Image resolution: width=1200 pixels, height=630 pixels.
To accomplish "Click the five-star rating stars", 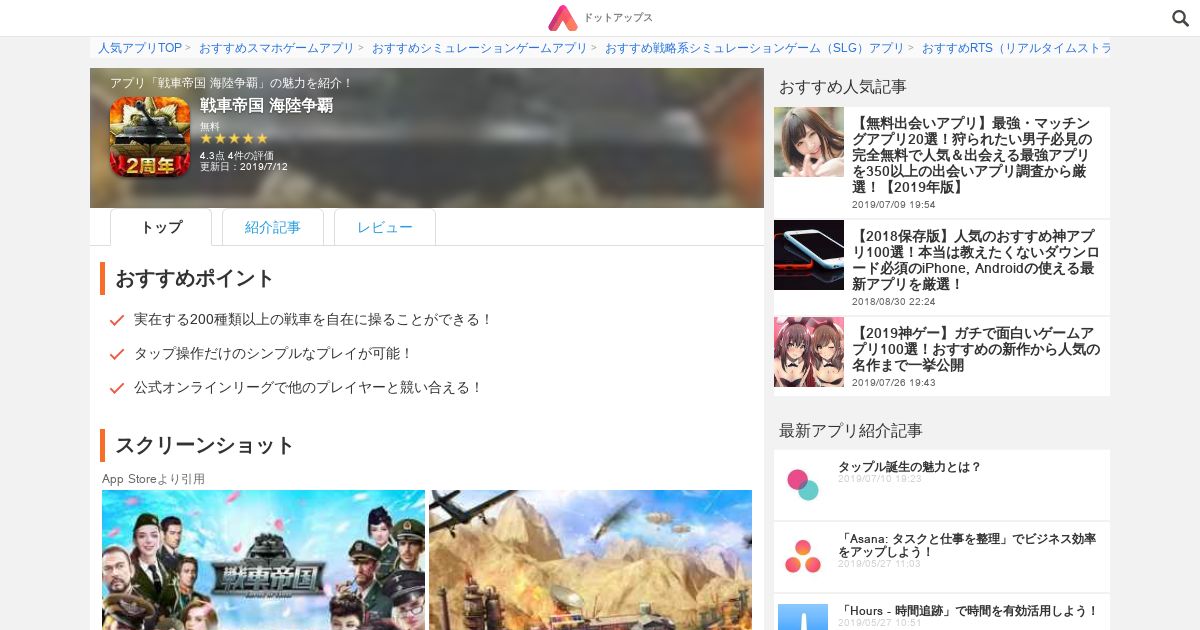I will 234,138.
